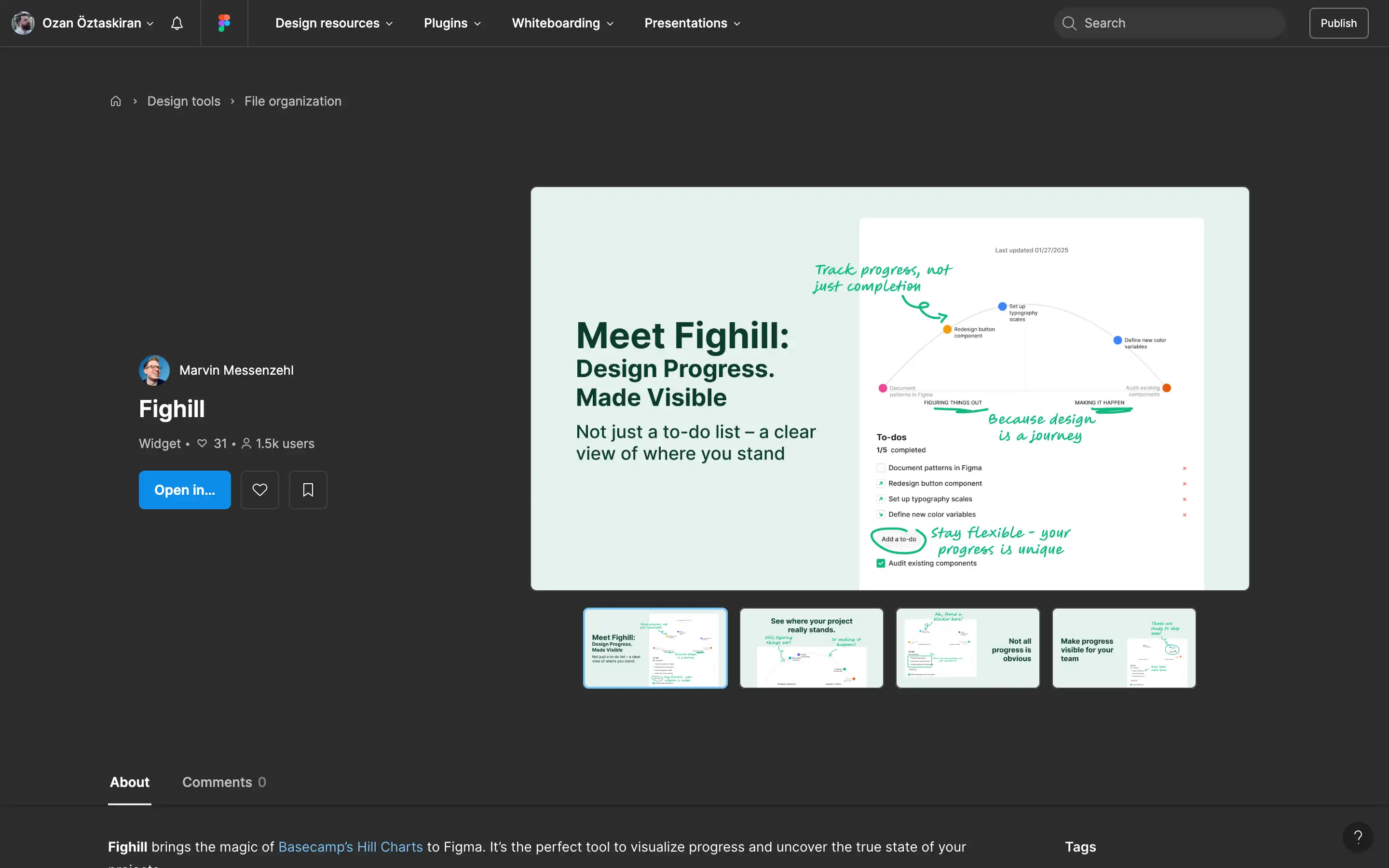Follow the Basecamp's Hill Charts link
The height and width of the screenshot is (868, 1389).
pyautogui.click(x=350, y=847)
